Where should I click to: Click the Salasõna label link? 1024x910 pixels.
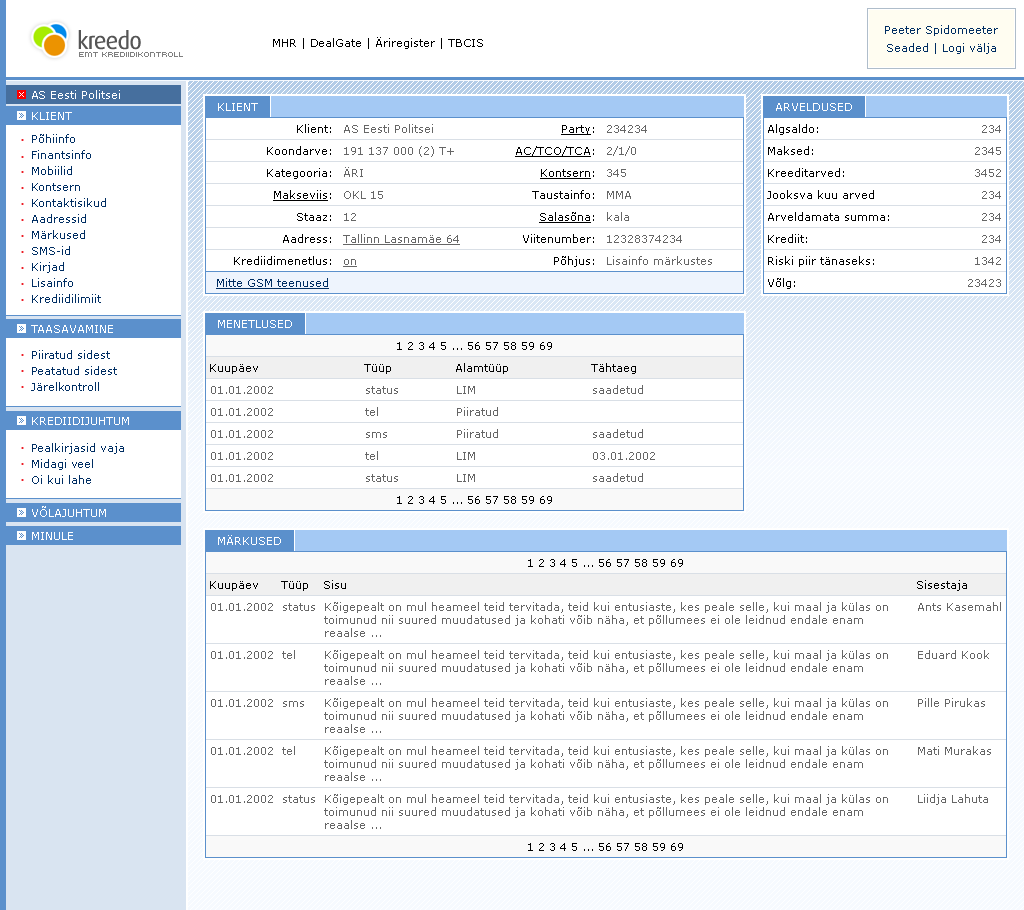tap(566, 217)
